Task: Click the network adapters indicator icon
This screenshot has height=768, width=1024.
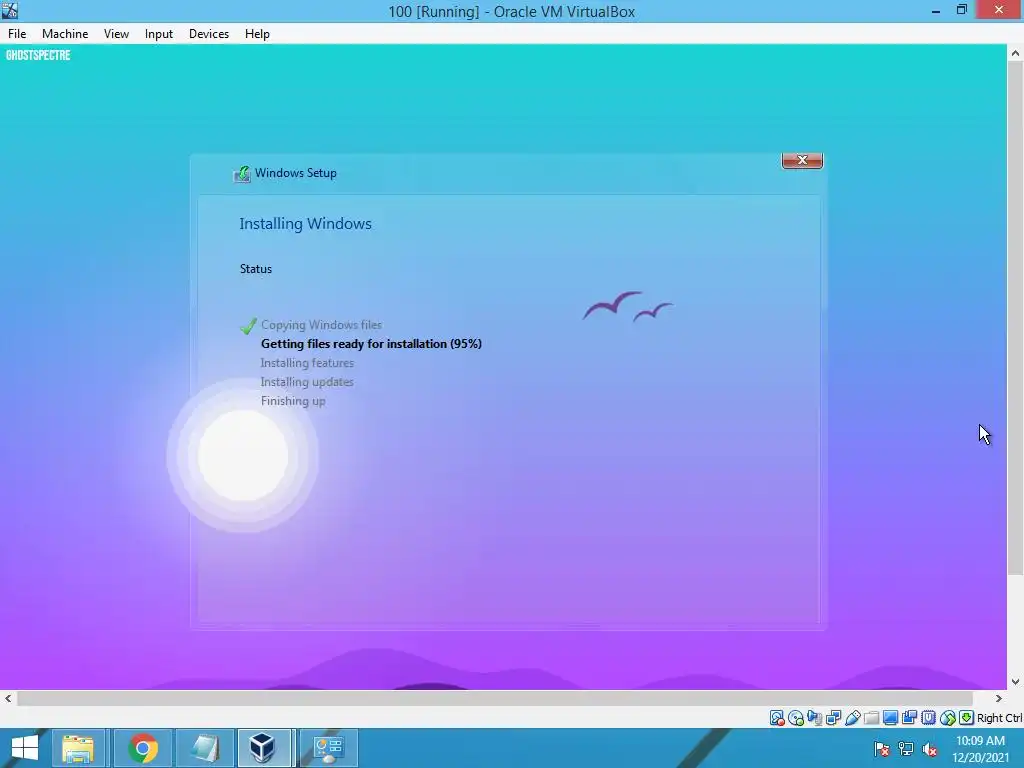Action: tap(833, 718)
